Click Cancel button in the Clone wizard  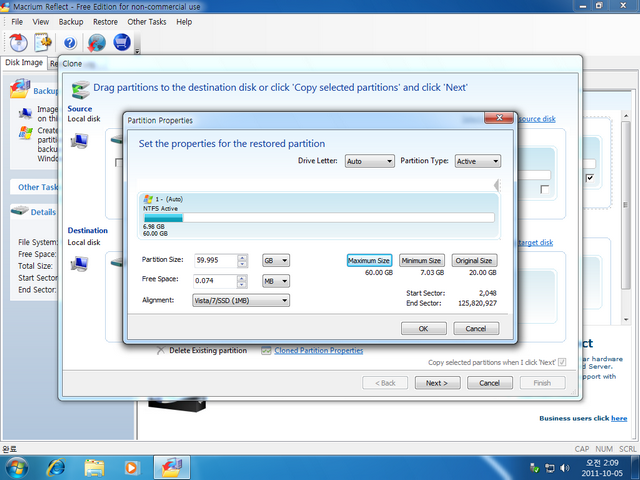tap(490, 383)
